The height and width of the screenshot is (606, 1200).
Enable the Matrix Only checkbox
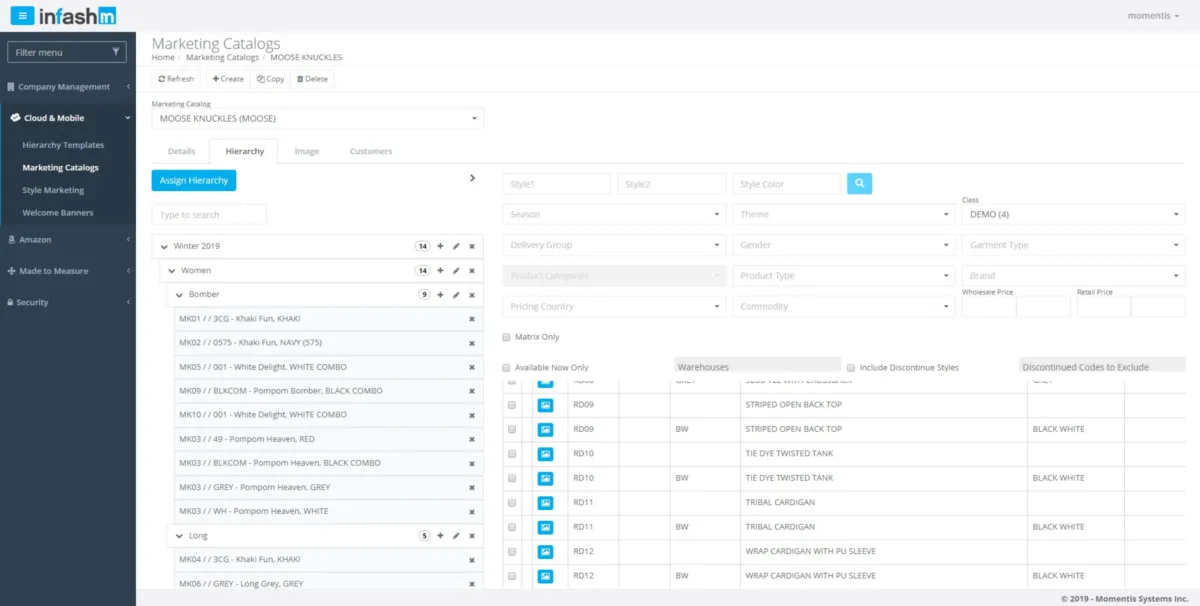[x=507, y=337]
